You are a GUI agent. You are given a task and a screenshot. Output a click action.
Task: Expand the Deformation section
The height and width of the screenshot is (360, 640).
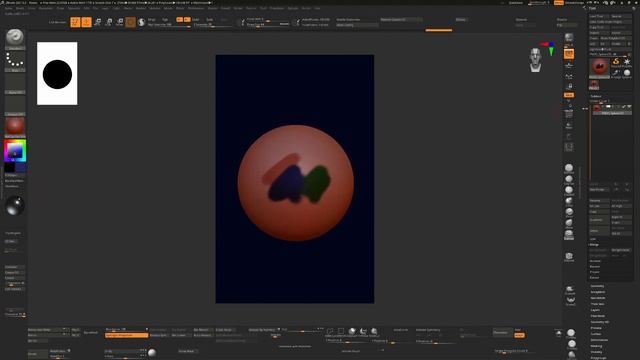(x=599, y=340)
